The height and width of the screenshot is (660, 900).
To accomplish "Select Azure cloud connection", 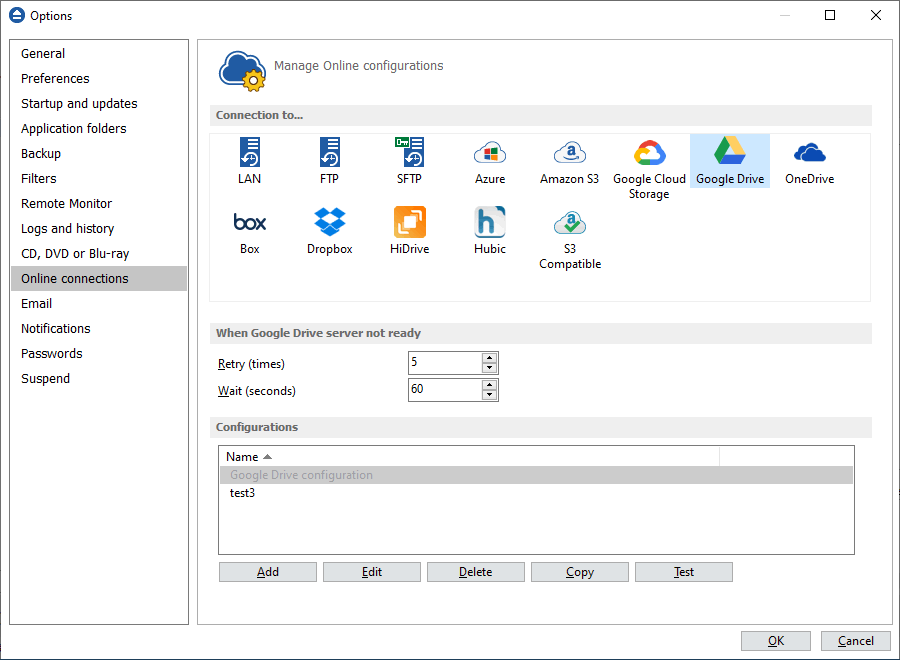I will (490, 161).
